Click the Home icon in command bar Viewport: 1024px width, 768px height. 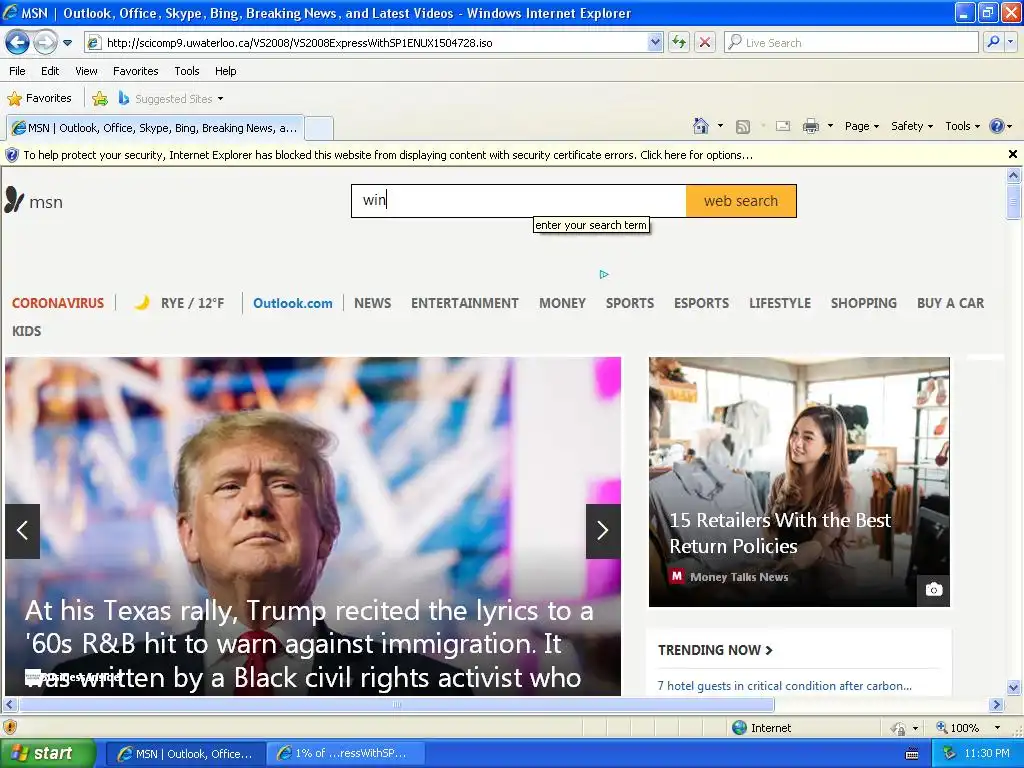point(701,126)
